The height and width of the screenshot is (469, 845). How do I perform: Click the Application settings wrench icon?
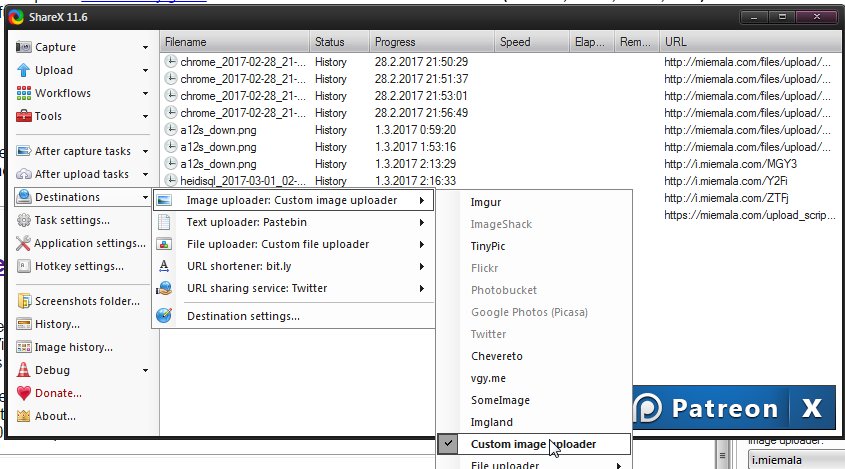tap(23, 243)
